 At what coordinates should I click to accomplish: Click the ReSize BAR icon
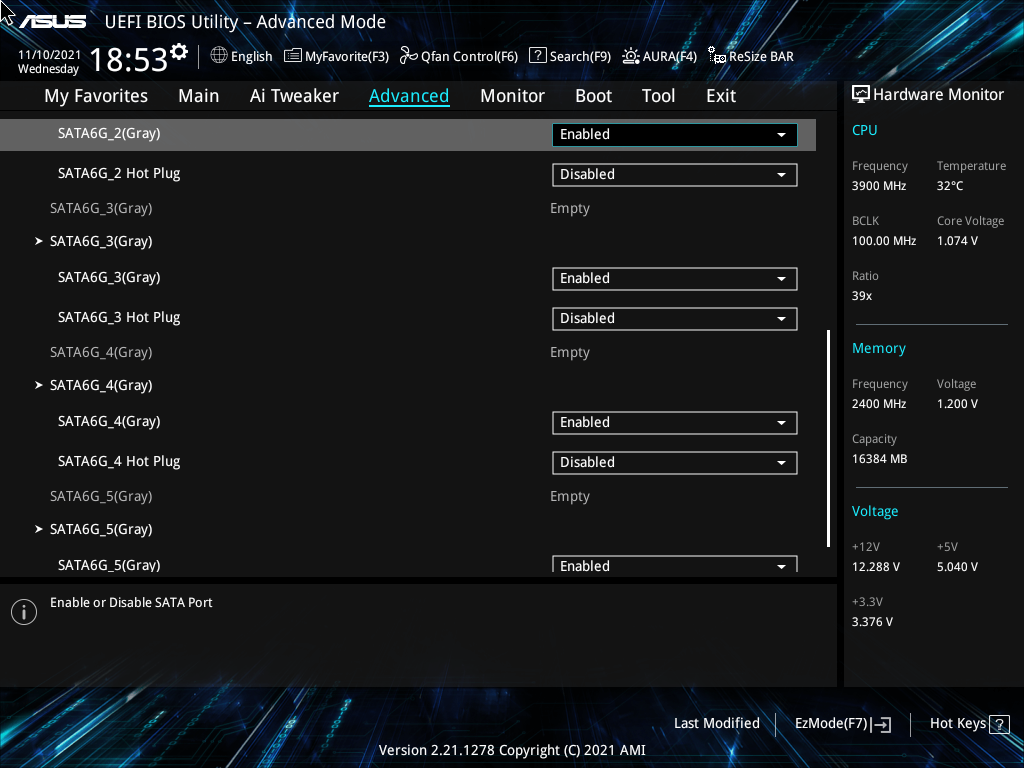point(717,56)
